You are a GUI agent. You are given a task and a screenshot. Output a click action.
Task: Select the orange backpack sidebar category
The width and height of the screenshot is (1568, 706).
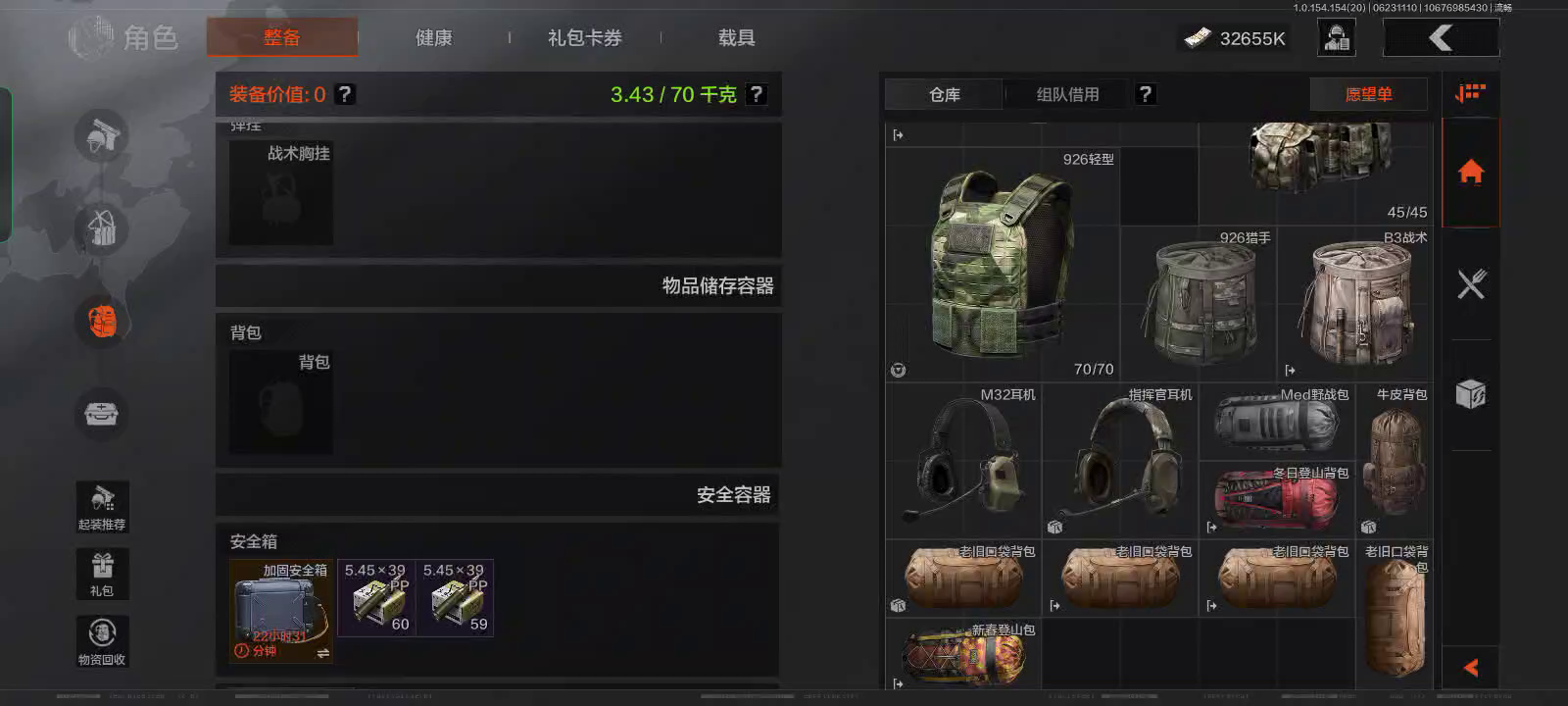[x=102, y=321]
